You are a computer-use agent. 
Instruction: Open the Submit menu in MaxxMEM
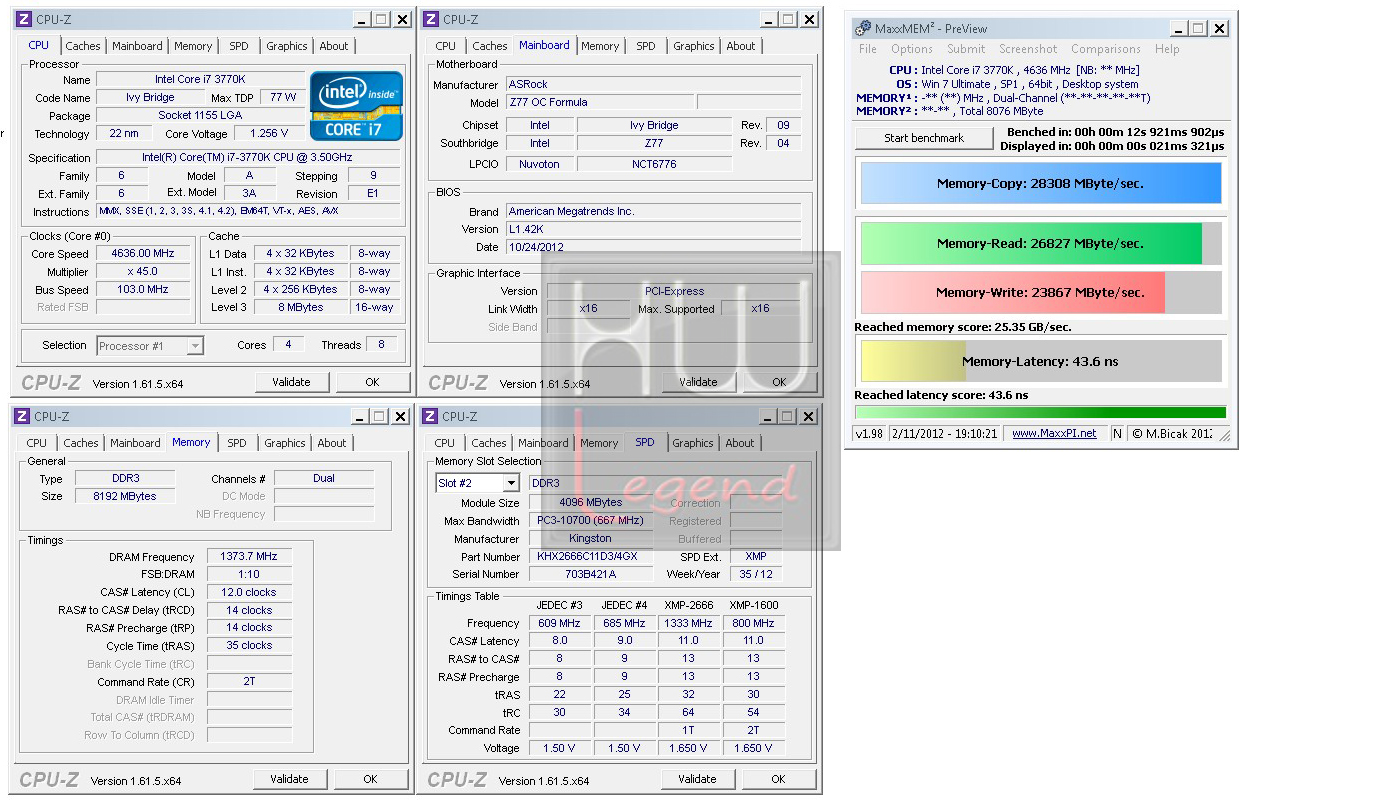tap(966, 49)
